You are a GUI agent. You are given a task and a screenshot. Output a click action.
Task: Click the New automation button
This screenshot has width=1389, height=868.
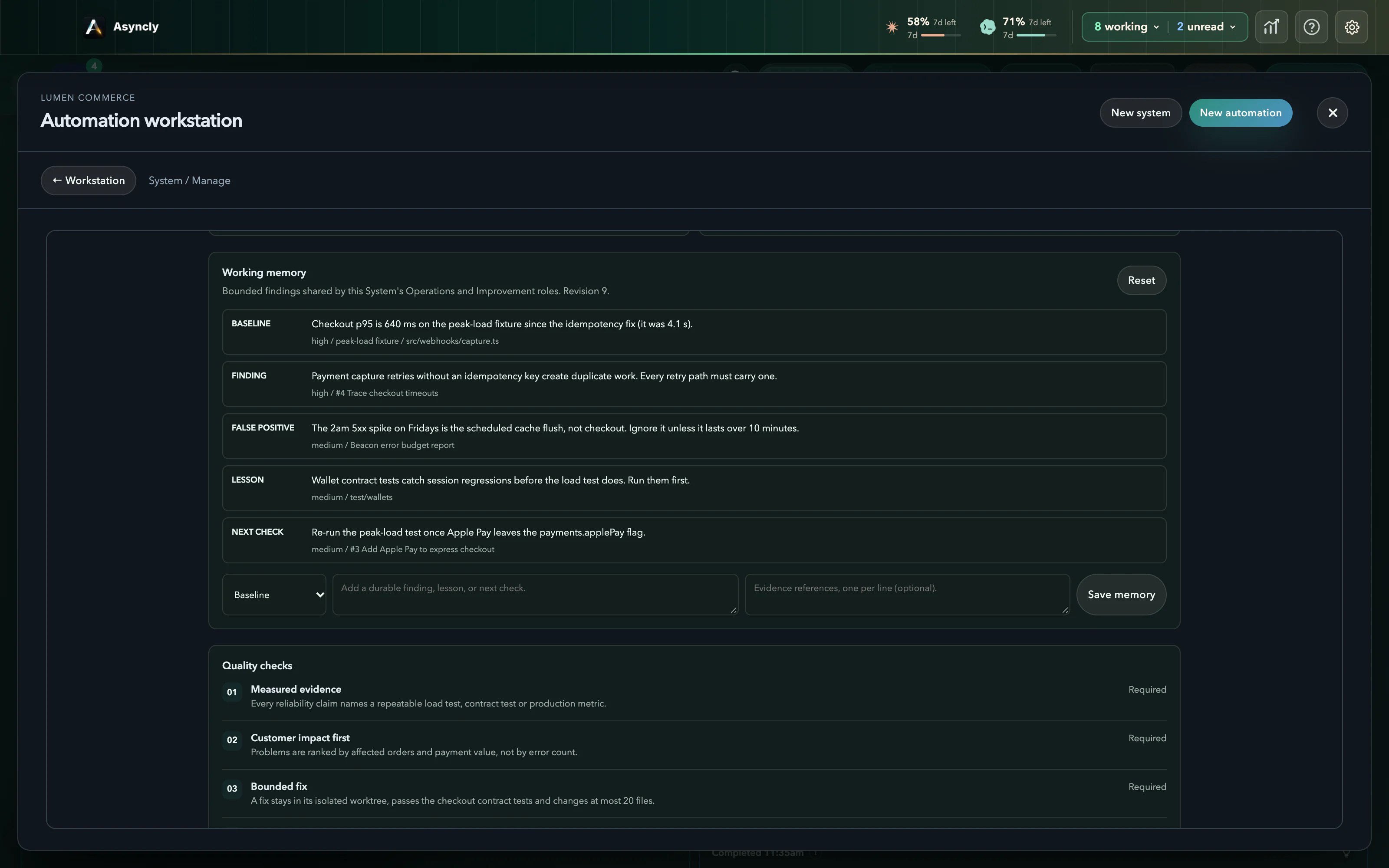point(1241,112)
